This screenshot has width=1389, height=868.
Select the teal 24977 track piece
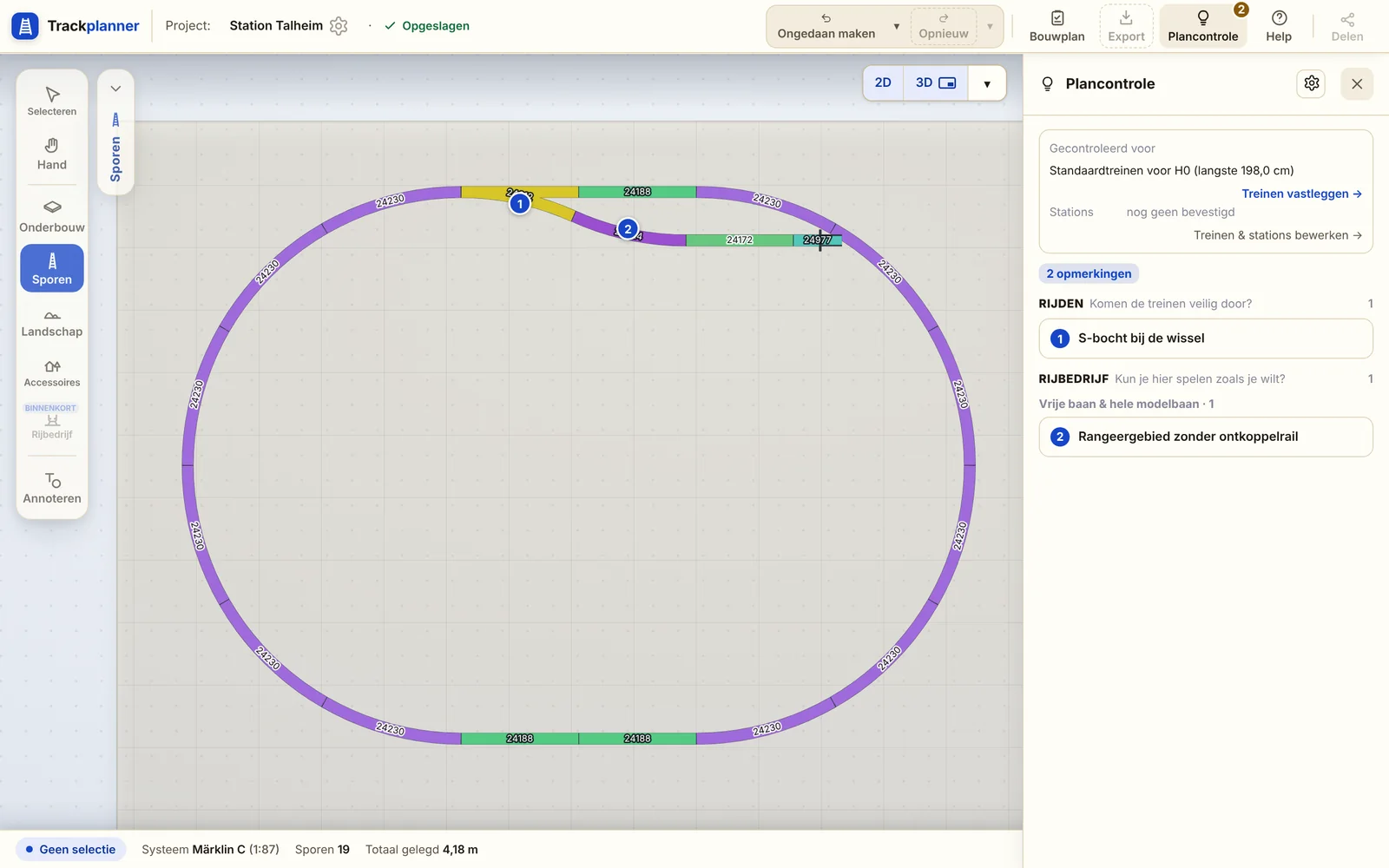817,240
